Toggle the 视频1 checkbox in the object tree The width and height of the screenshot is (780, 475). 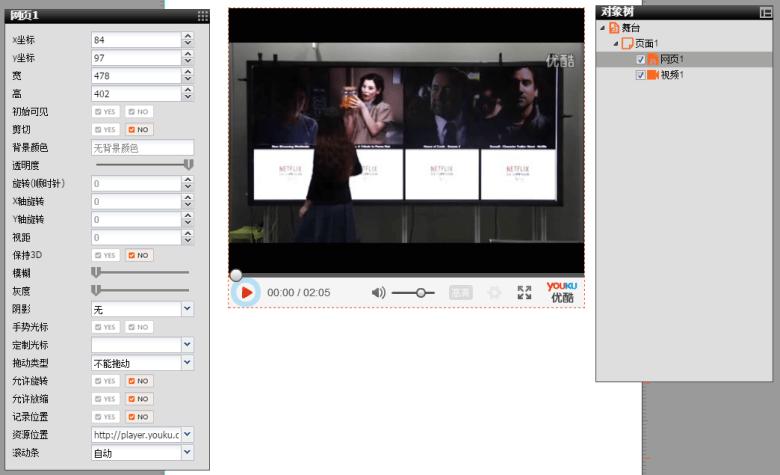pyautogui.click(x=641, y=75)
